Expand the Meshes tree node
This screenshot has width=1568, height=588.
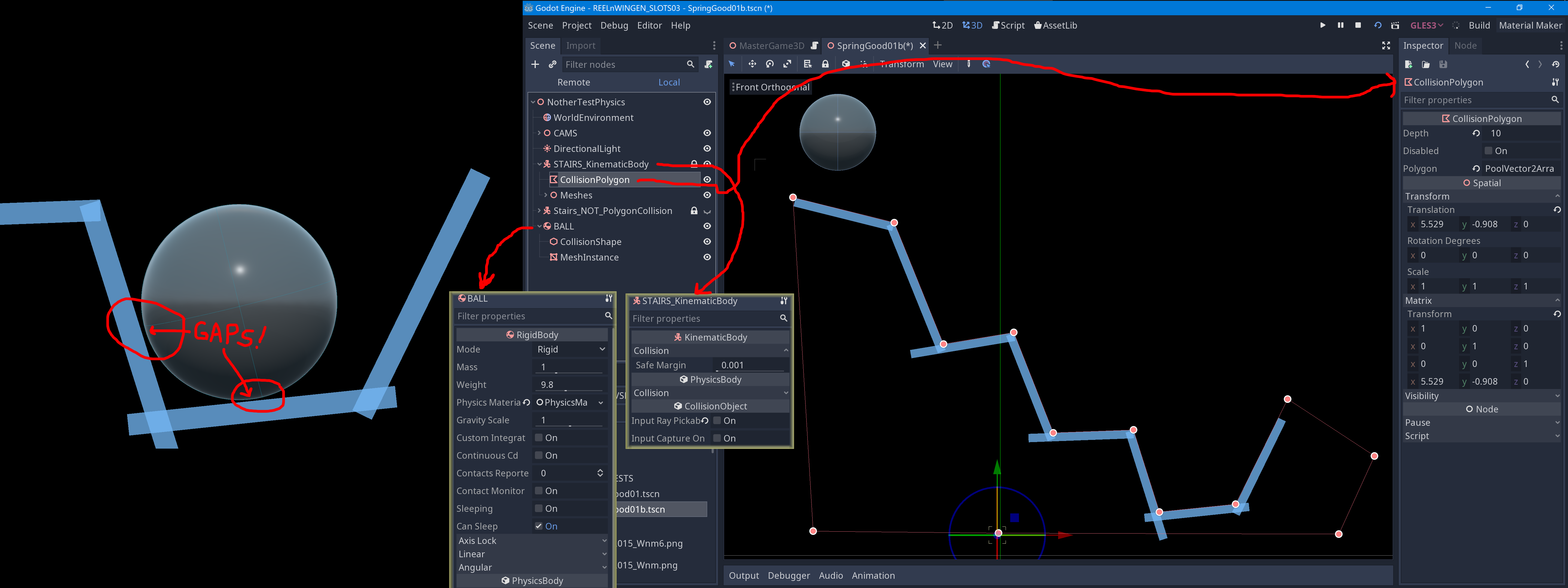click(546, 195)
